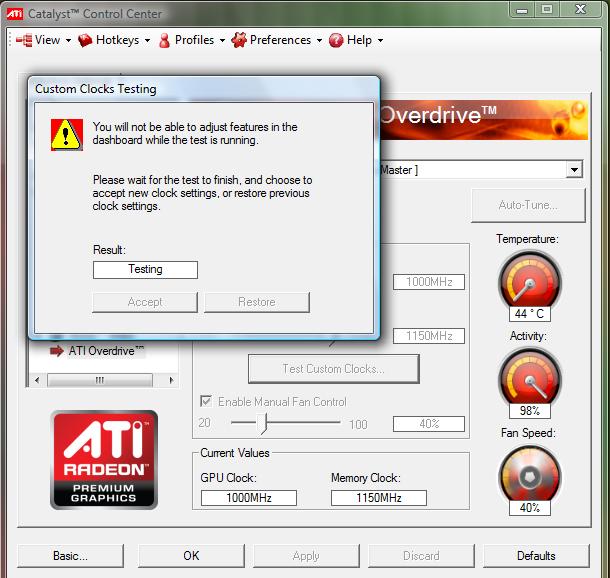Screen dimensions: 610x578
Task: Click the Help question mark icon
Action: pyautogui.click(x=336, y=40)
